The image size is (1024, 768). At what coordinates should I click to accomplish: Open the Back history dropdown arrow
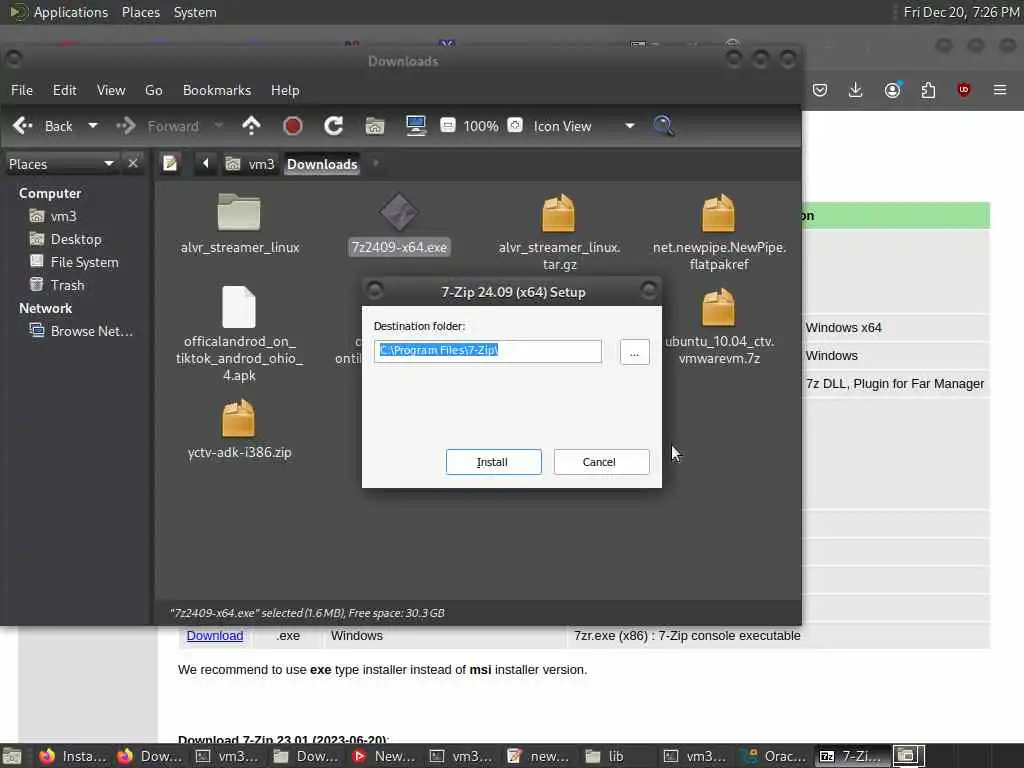point(93,125)
